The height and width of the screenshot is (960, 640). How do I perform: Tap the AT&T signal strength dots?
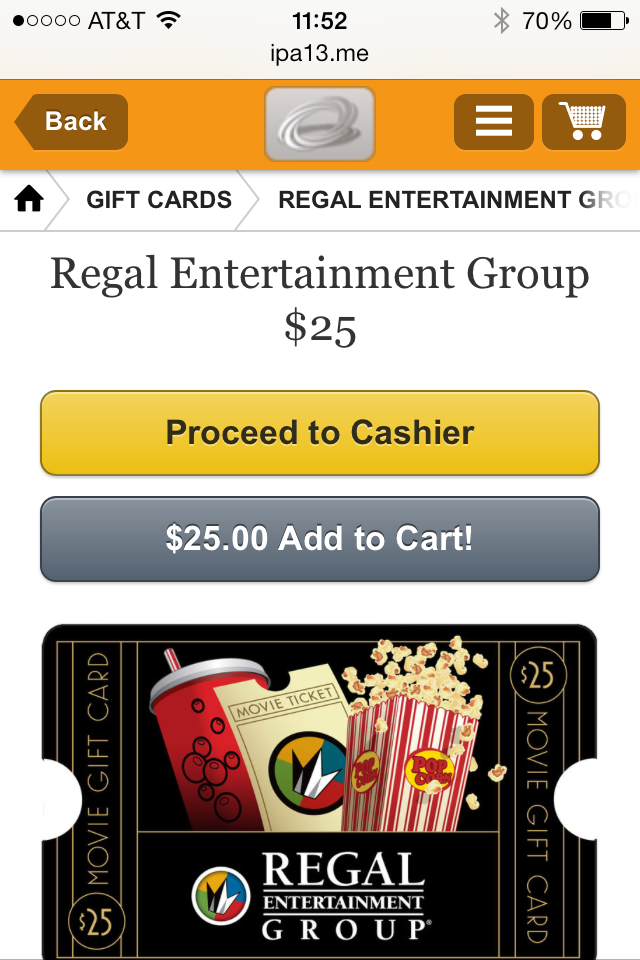point(47,21)
